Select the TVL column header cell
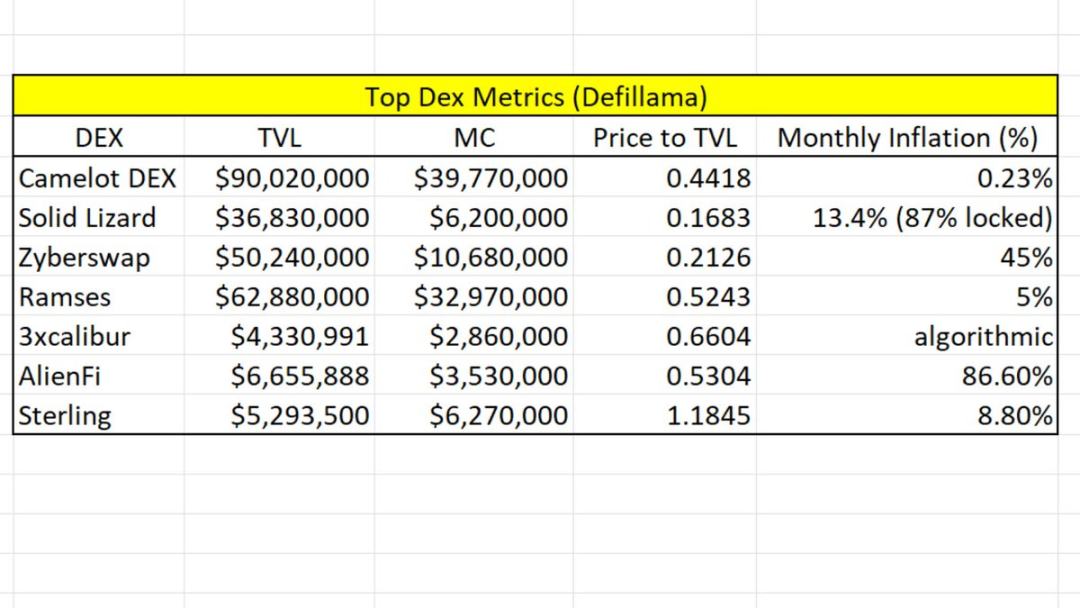The image size is (1080, 608). pyautogui.click(x=279, y=137)
